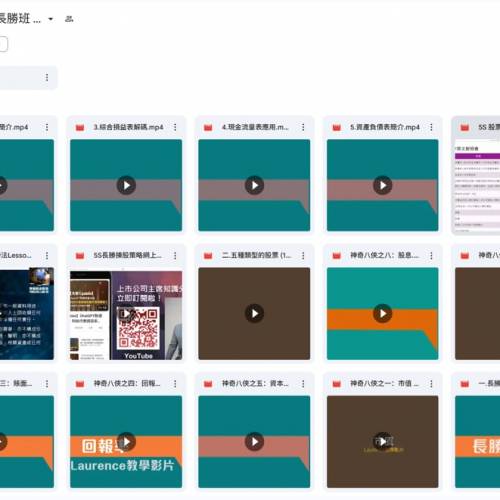This screenshot has width=500, height=500.
Task: Click video file icon of 神奇八俠之五
Action: 208,384
